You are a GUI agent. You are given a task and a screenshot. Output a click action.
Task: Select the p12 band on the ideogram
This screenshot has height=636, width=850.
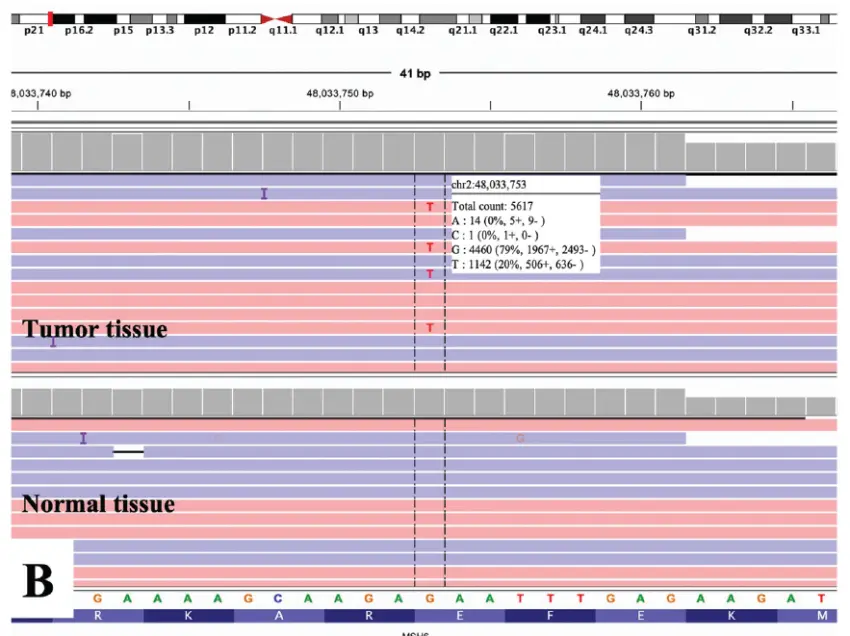click(x=204, y=30)
